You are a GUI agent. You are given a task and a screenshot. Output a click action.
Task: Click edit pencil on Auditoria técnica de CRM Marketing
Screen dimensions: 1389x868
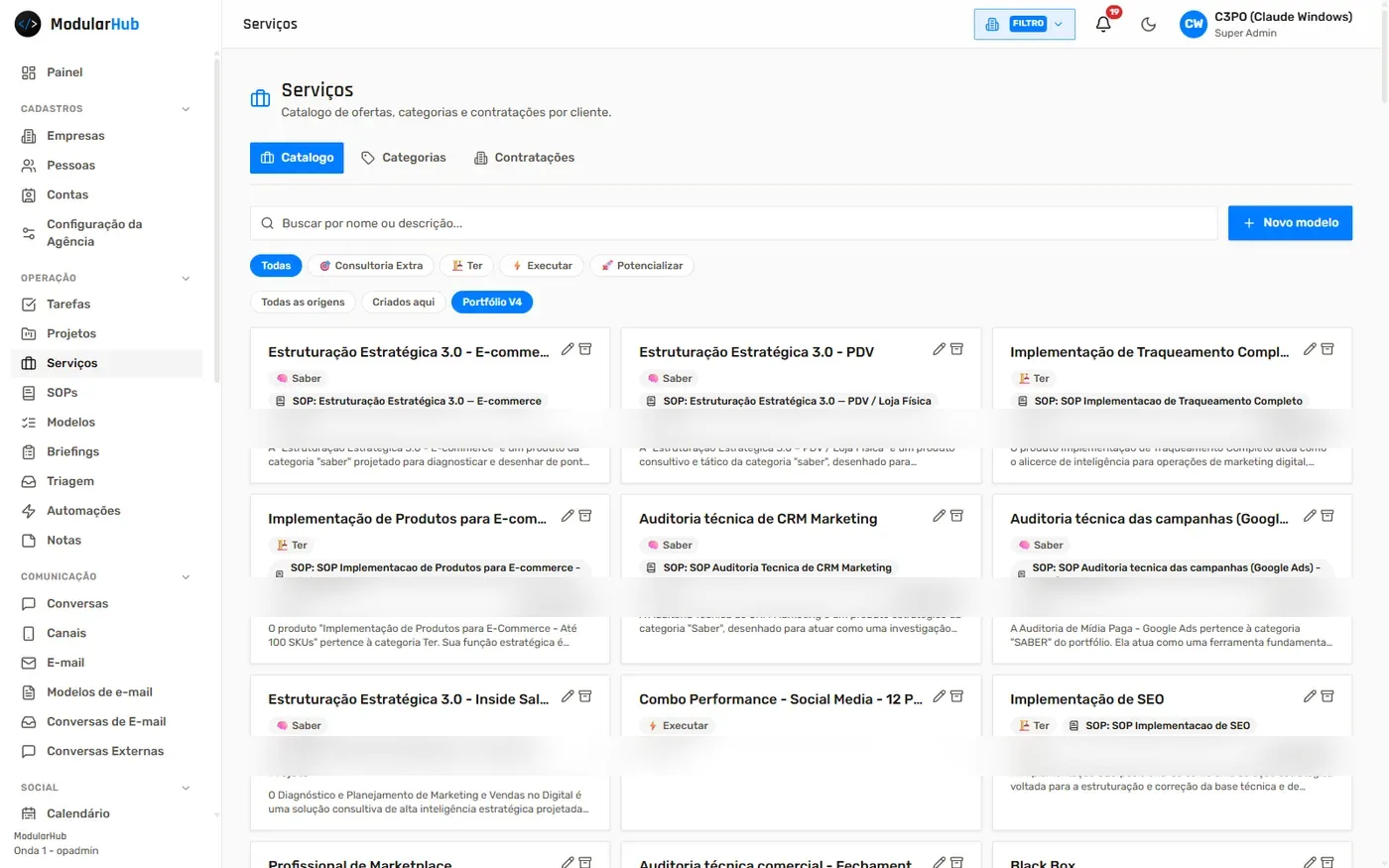[939, 516]
